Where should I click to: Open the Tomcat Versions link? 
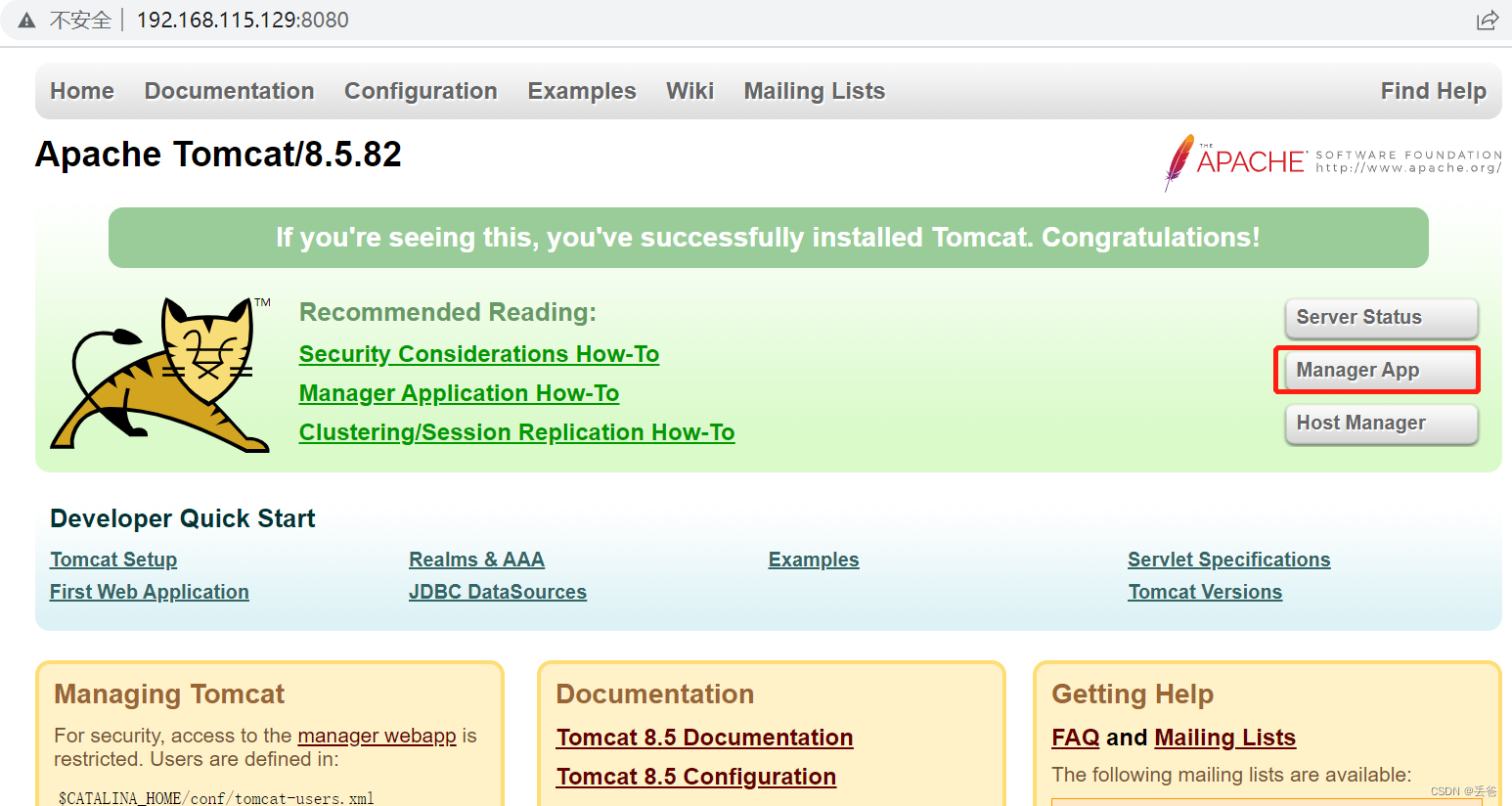click(1205, 592)
